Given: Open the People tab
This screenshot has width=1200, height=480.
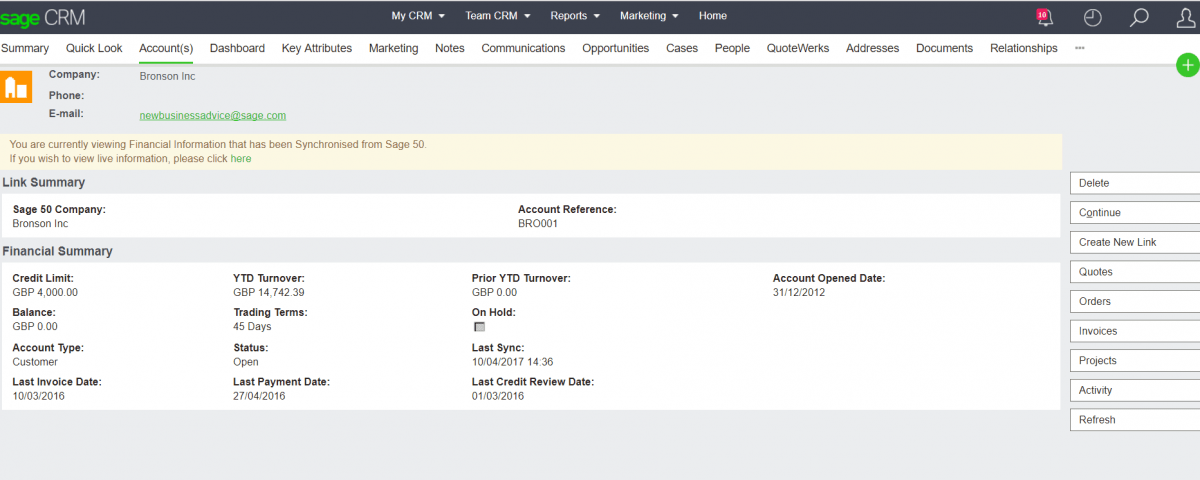Looking at the screenshot, I should click(732, 48).
